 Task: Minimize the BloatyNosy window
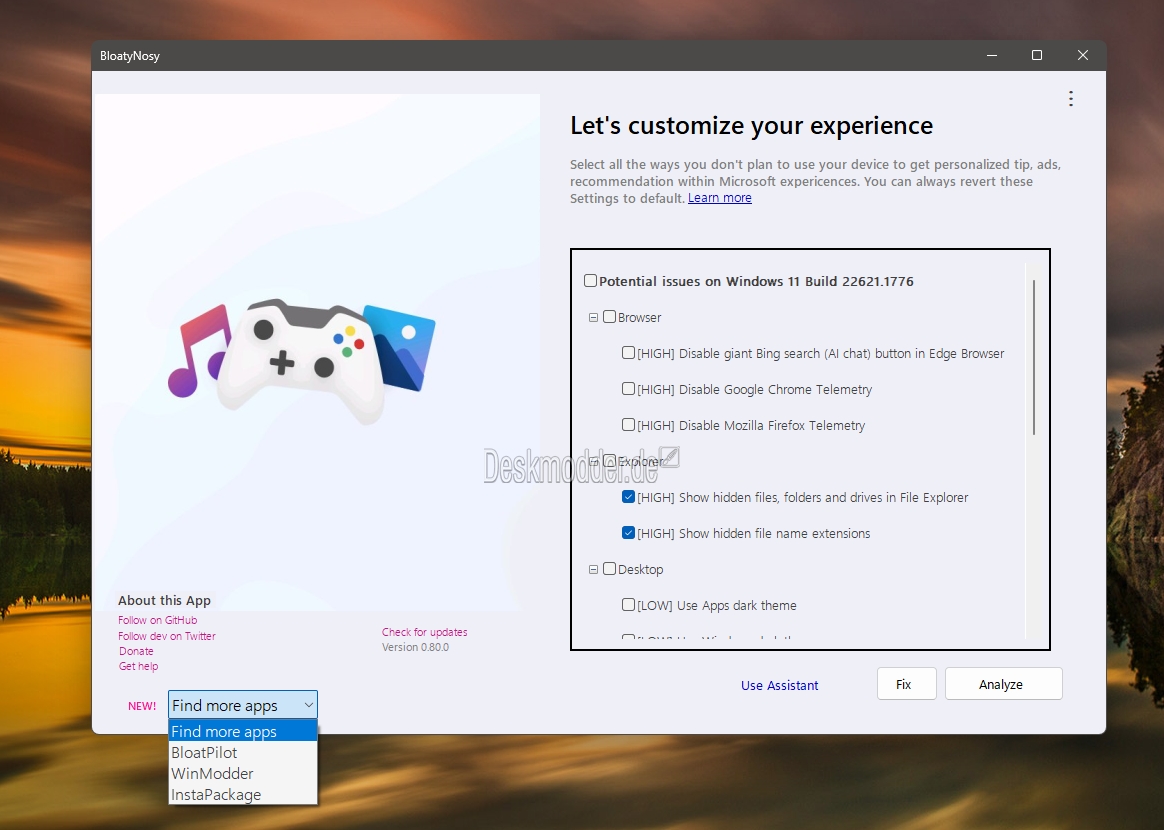pos(992,56)
